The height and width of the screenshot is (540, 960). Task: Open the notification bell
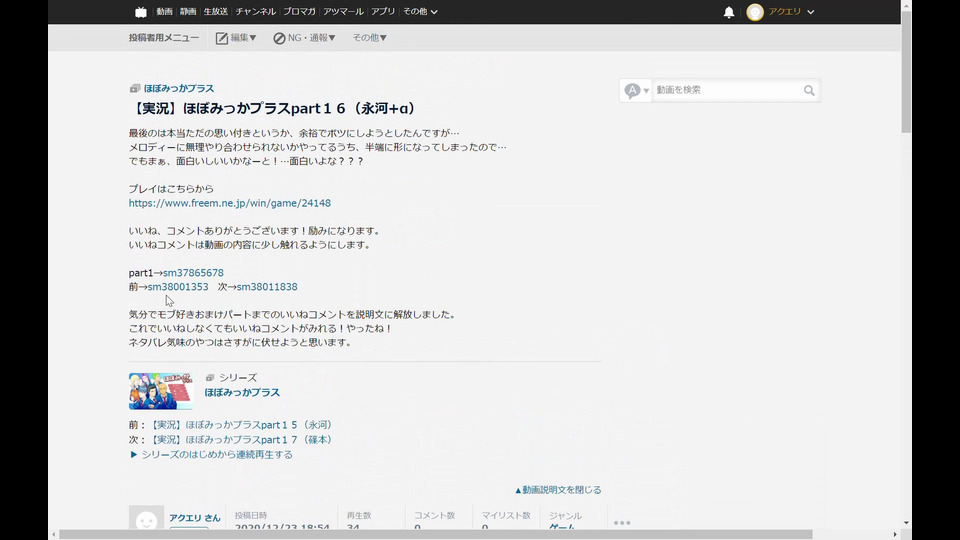point(729,12)
